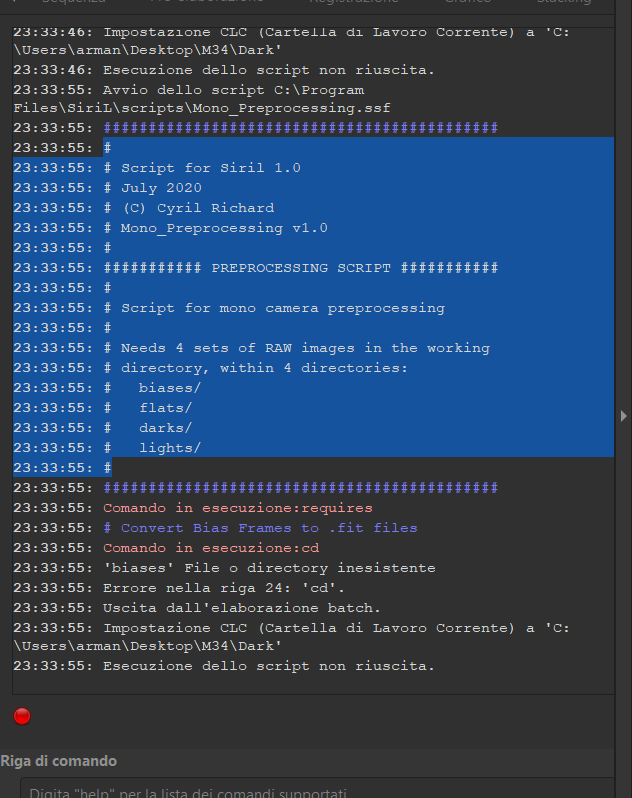
Task: Switch to the Sequenza tab
Action: pyautogui.click(x=73, y=3)
